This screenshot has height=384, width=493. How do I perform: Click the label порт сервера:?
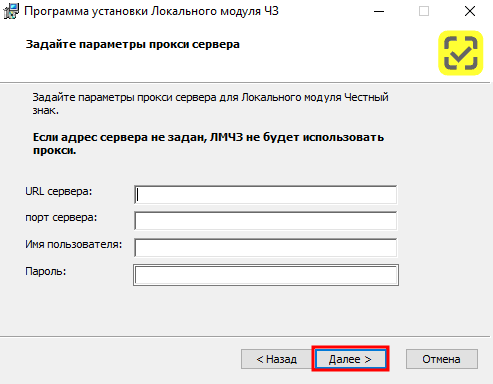click(x=61, y=218)
